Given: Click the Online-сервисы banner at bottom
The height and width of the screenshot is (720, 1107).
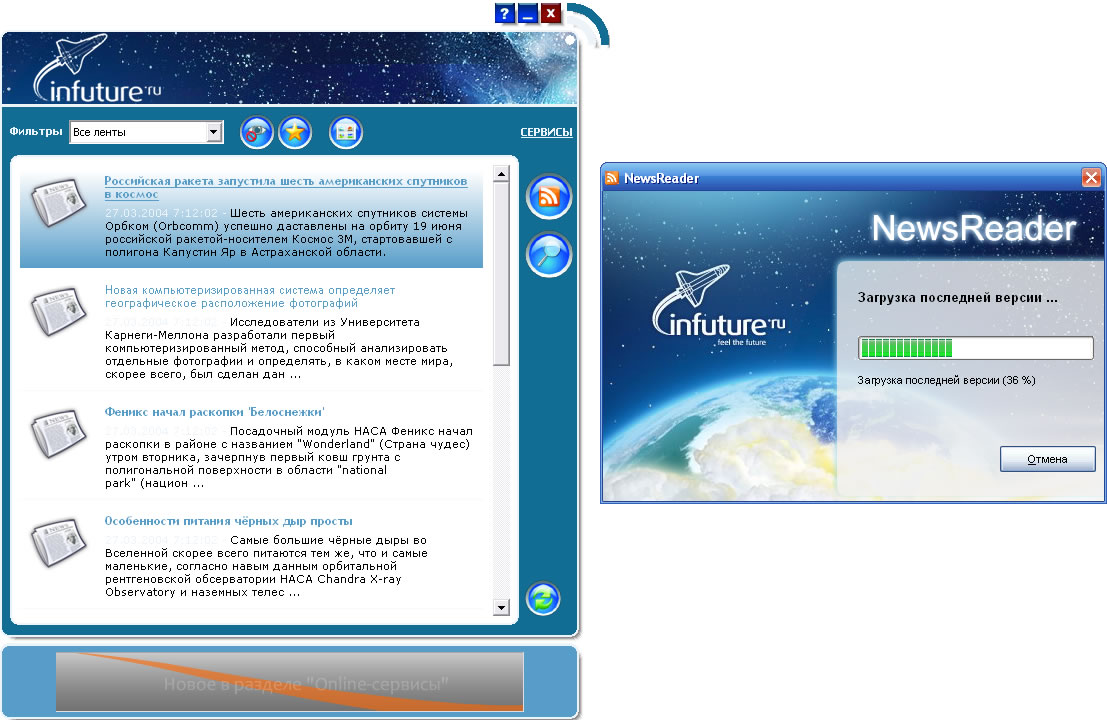Looking at the screenshot, I should point(289,682).
